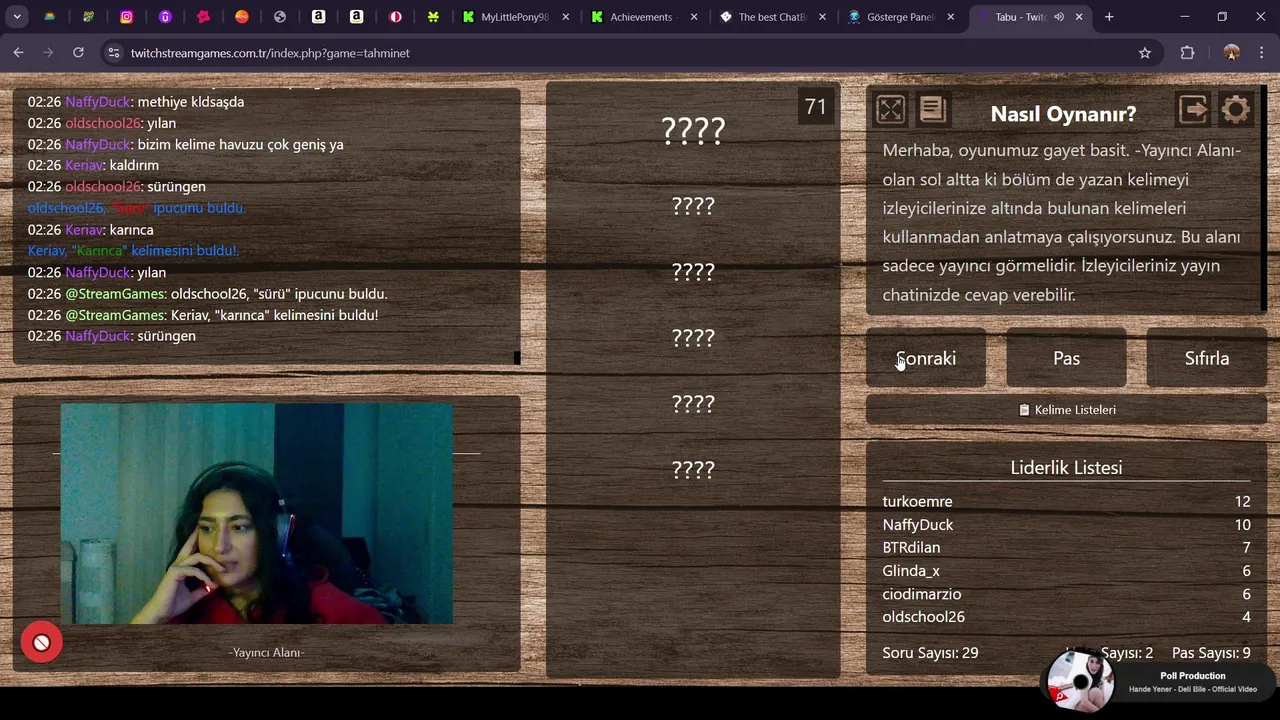The width and height of the screenshot is (1280, 720).
Task: Click the Sıfırla button
Action: pyautogui.click(x=1207, y=358)
